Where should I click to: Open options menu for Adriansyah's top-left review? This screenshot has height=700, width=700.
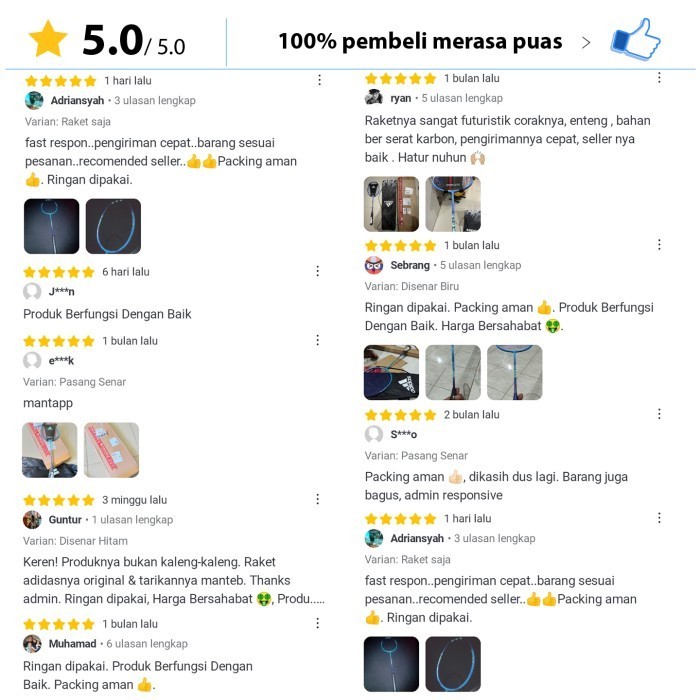pyautogui.click(x=319, y=80)
